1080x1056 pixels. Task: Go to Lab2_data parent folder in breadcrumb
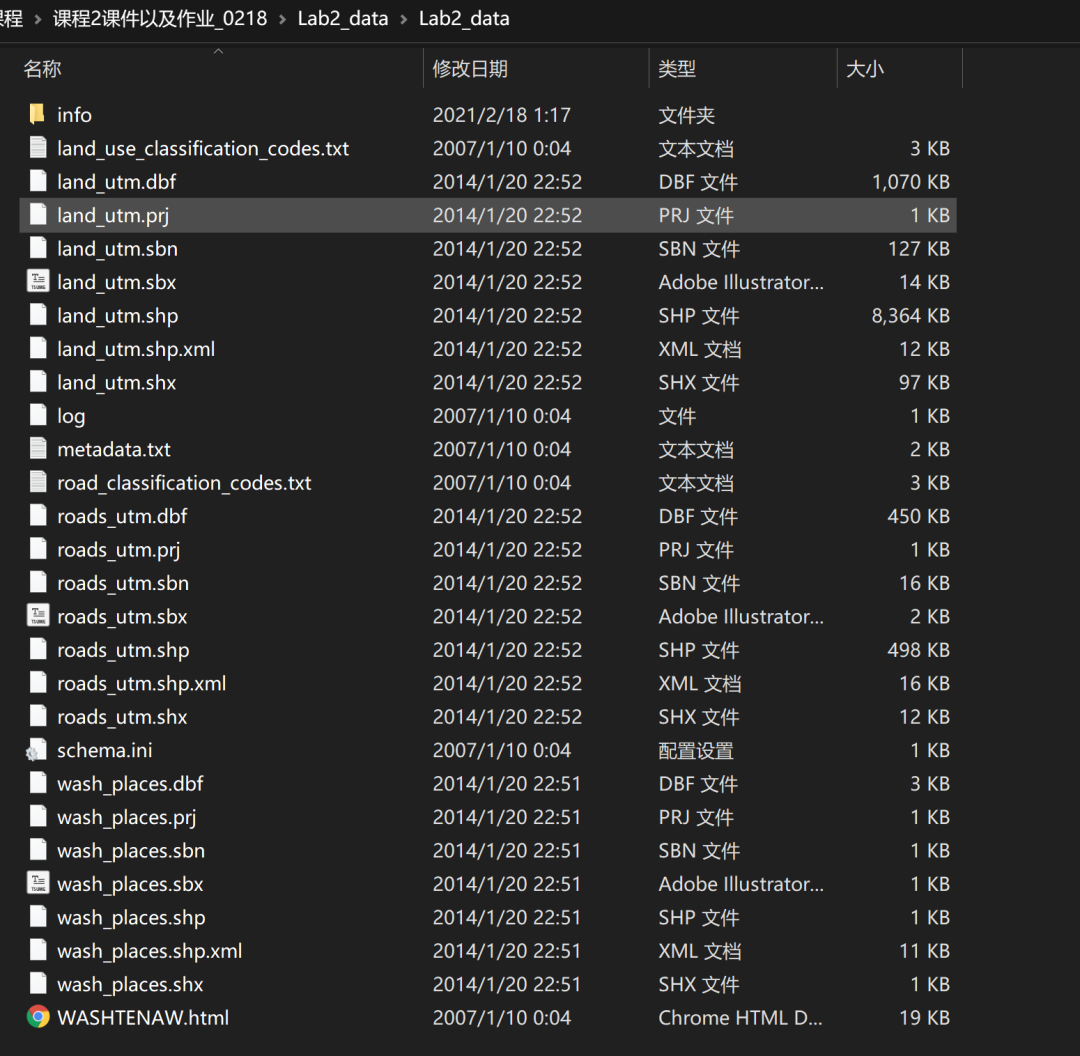click(342, 18)
